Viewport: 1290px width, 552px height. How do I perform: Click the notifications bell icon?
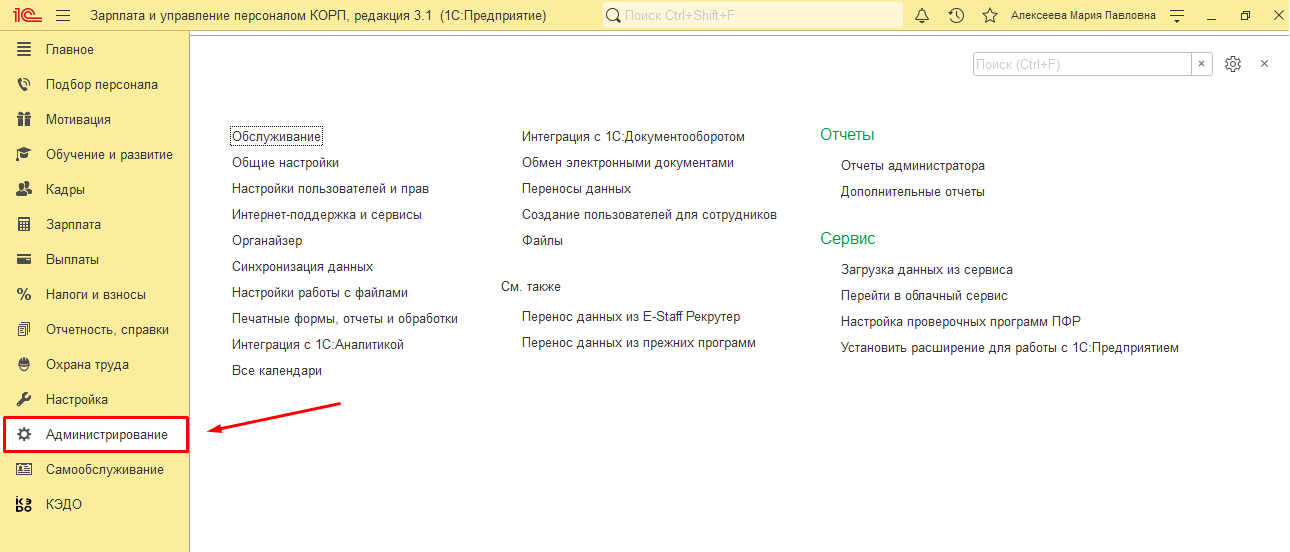922,15
